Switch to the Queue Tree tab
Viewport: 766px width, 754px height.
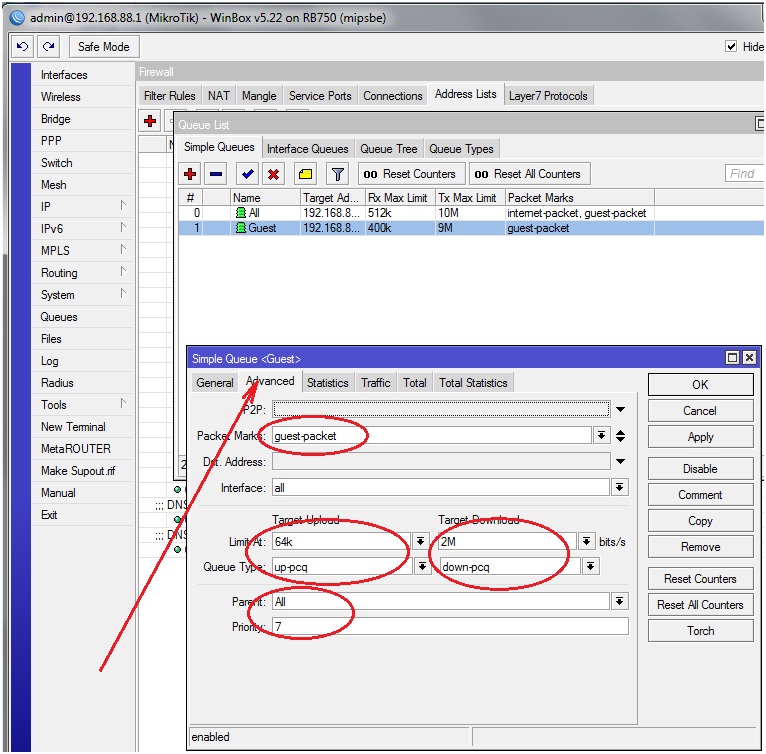tap(388, 149)
